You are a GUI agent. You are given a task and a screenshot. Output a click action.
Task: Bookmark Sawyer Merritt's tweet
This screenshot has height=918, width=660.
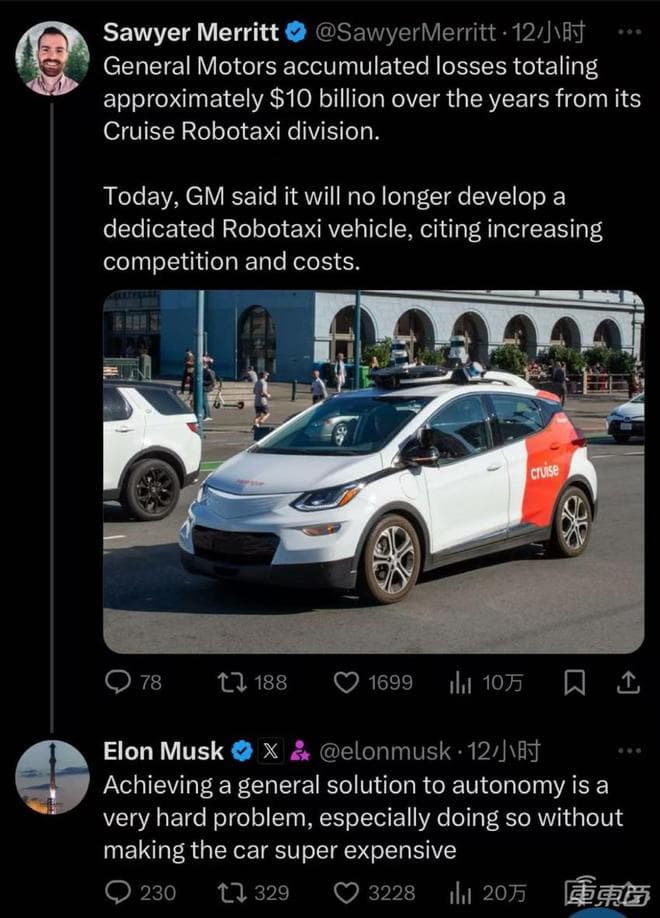pyautogui.click(x=575, y=682)
